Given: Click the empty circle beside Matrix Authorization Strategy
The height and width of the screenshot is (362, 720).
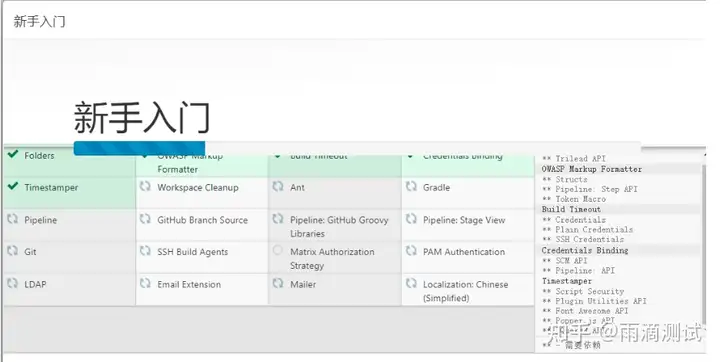Looking at the screenshot, I should [278, 250].
